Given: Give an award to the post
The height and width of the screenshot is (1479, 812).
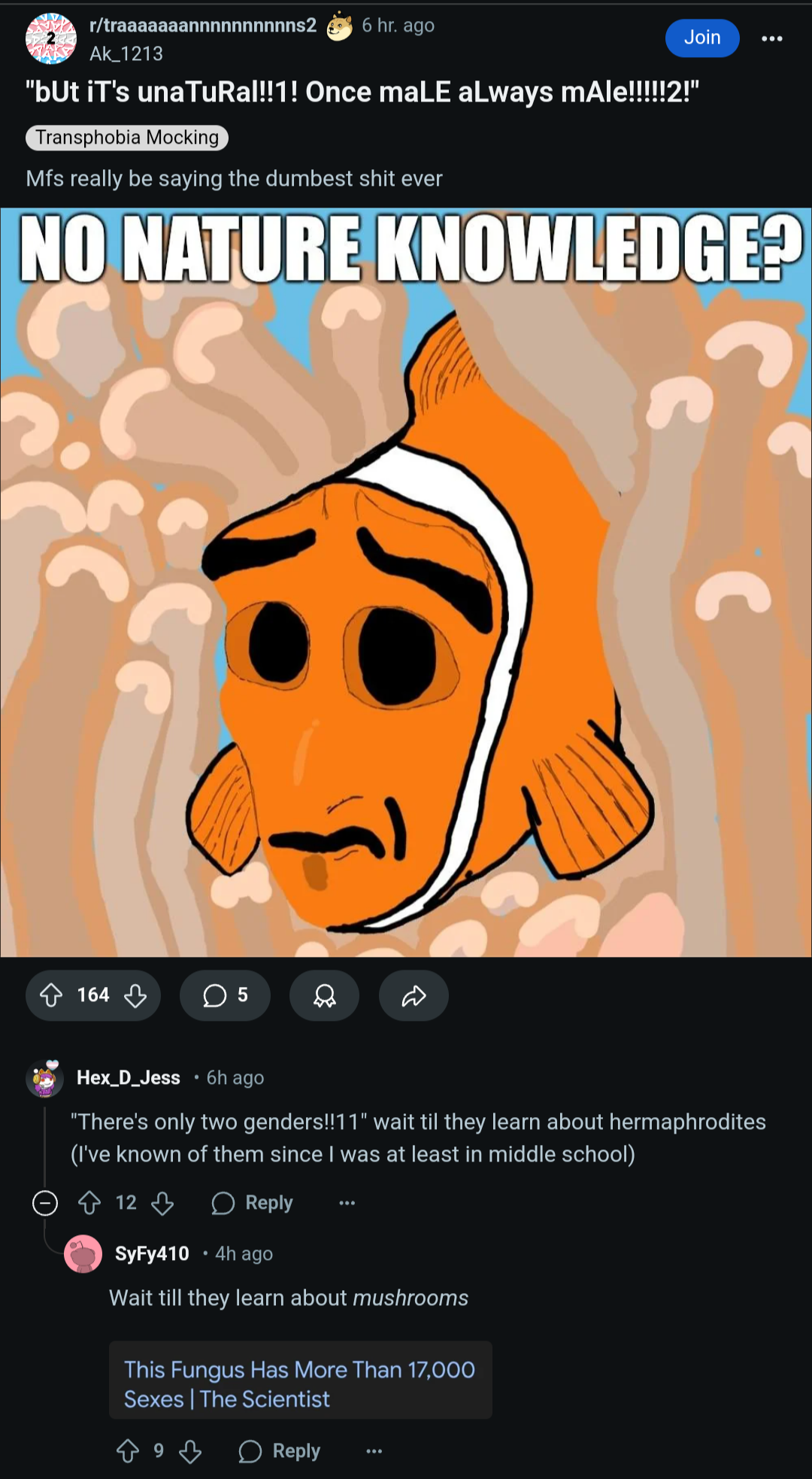Looking at the screenshot, I should pos(324,995).
